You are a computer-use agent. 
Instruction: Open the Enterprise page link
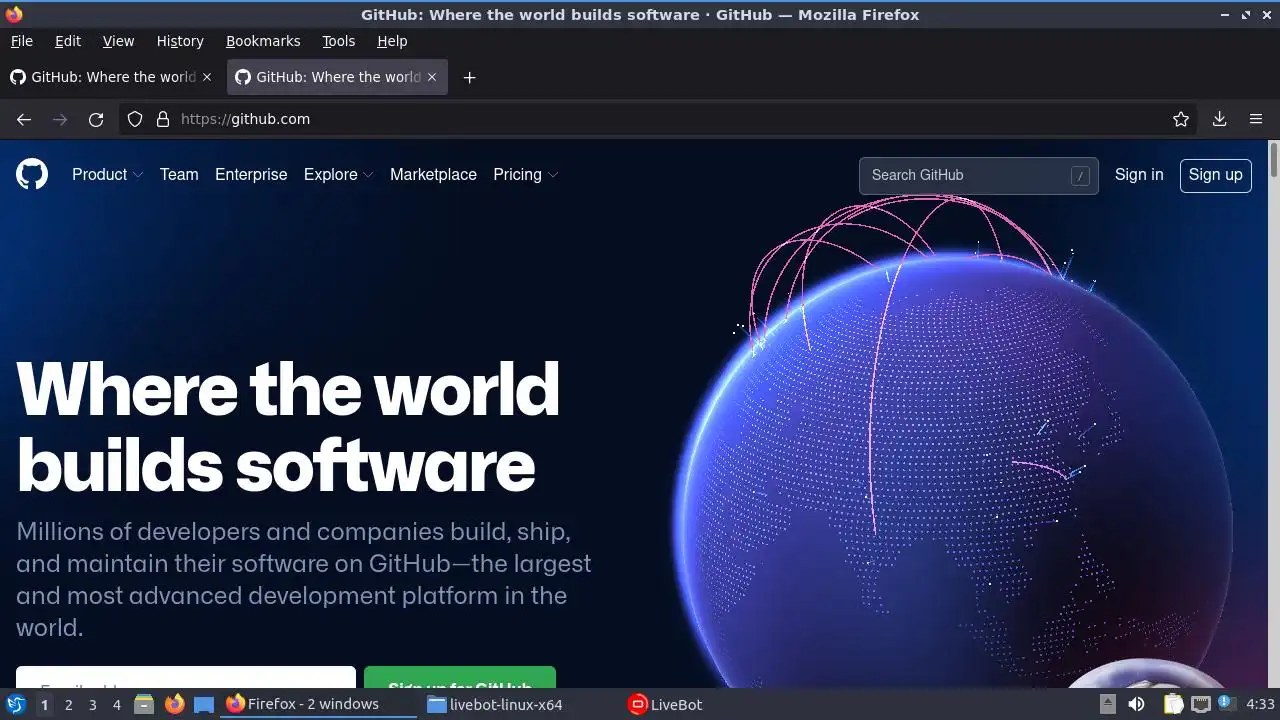click(251, 174)
